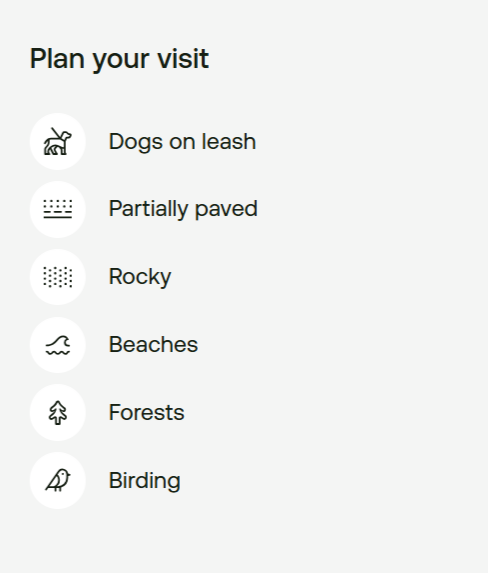Click the rocky terrain dotted icon

point(58,277)
